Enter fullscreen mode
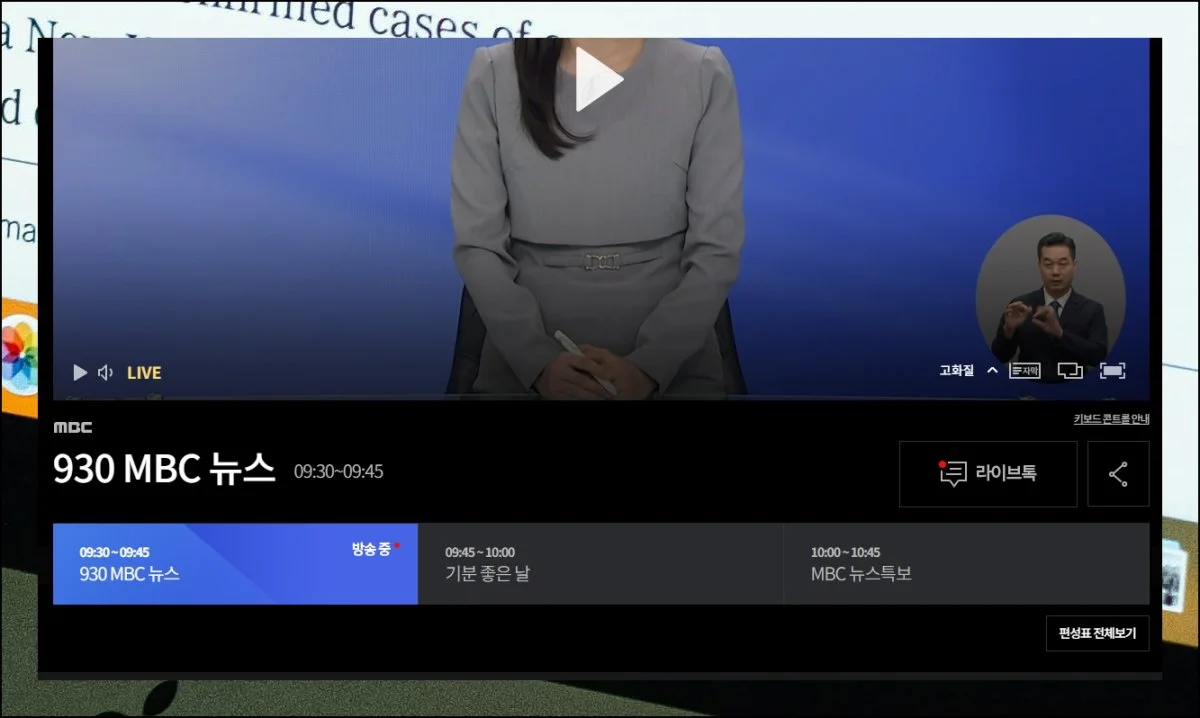Viewport: 1200px width, 718px height. [1112, 370]
